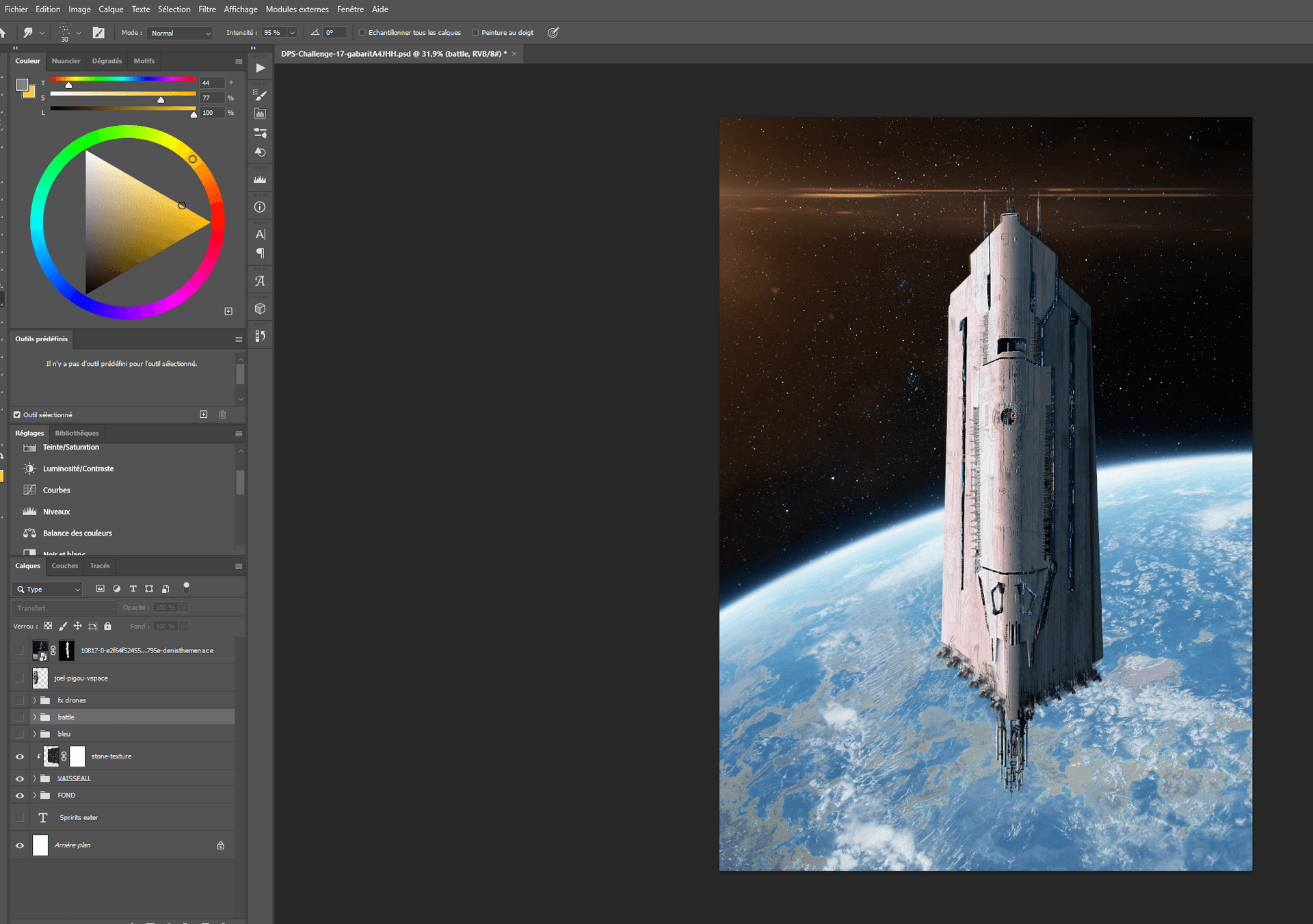Screen dimensions: 1313x924
Task: Switch to the Nuancier tab
Action: click(66, 61)
